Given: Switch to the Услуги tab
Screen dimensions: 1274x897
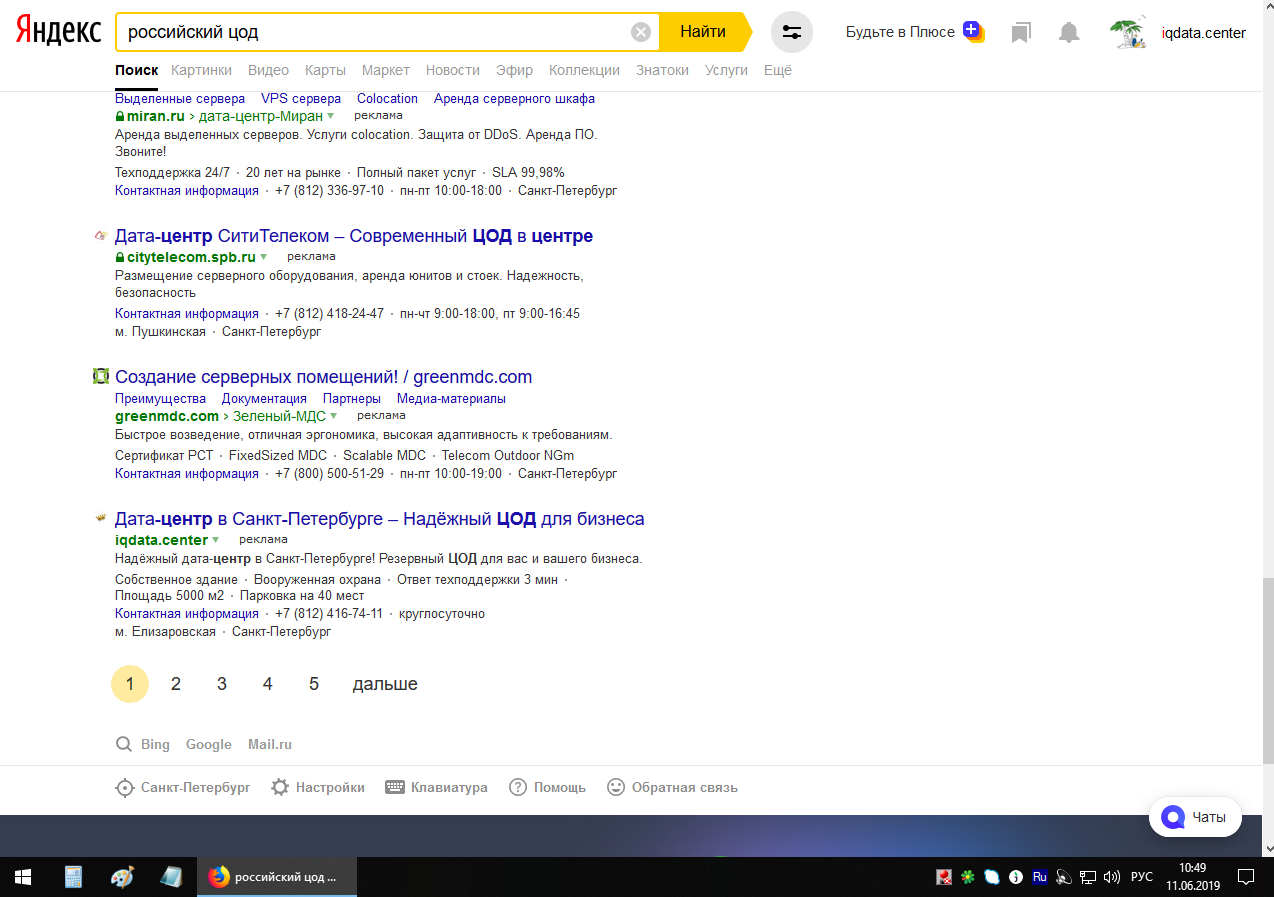Looking at the screenshot, I should (726, 70).
